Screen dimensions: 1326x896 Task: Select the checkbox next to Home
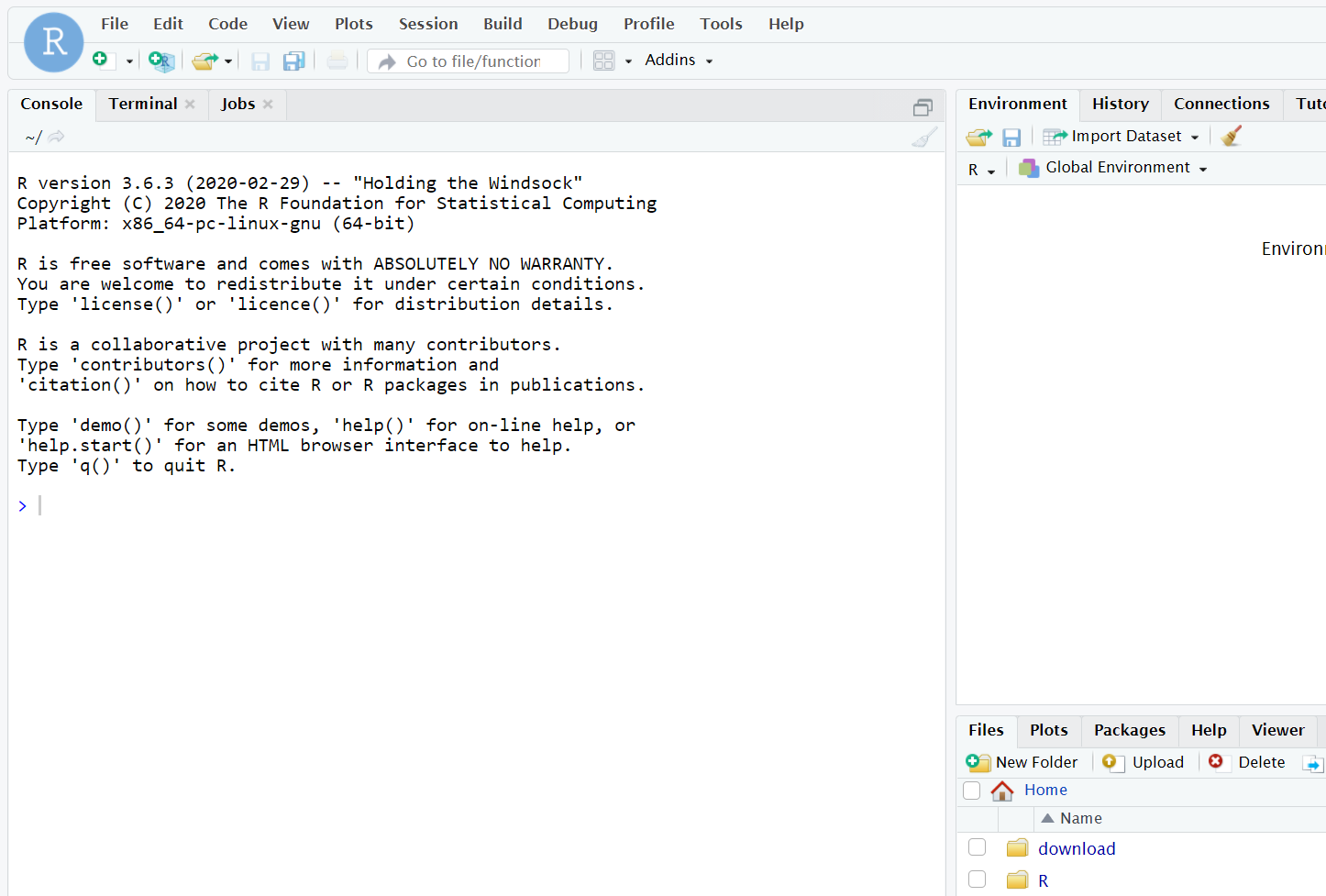tap(971, 790)
